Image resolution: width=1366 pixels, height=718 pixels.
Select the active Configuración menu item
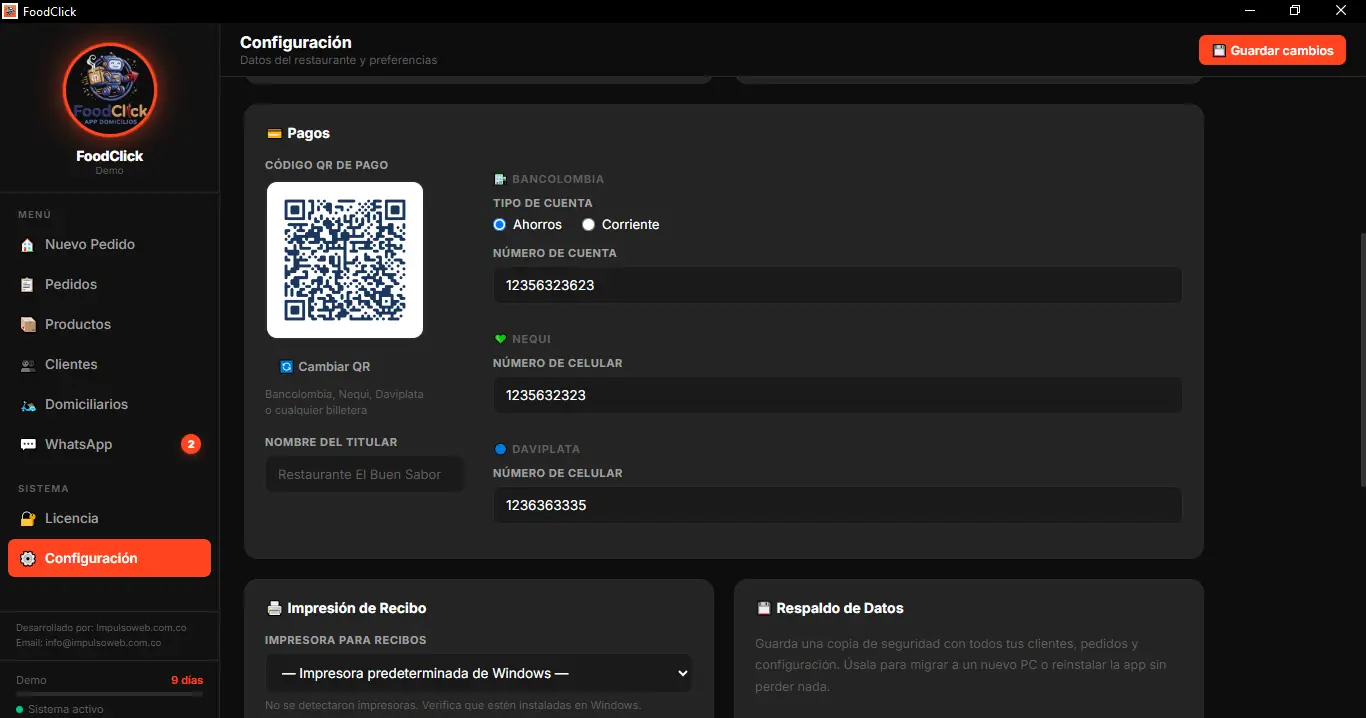point(109,559)
